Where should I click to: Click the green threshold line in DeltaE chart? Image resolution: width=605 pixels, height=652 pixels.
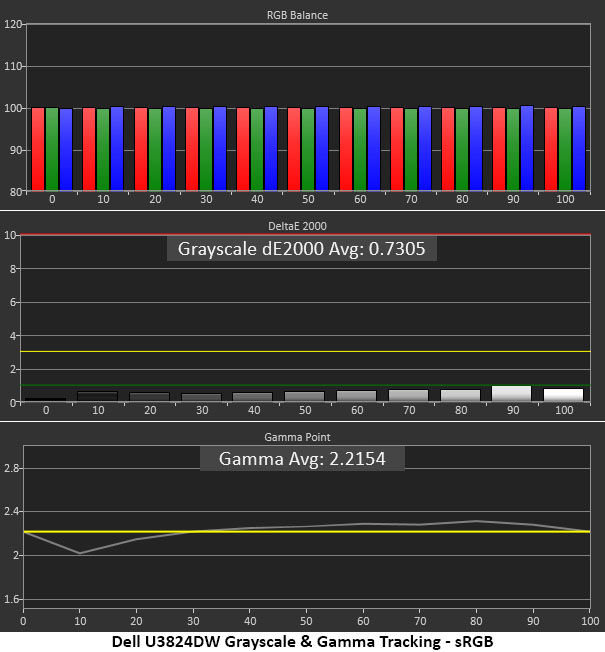point(305,385)
